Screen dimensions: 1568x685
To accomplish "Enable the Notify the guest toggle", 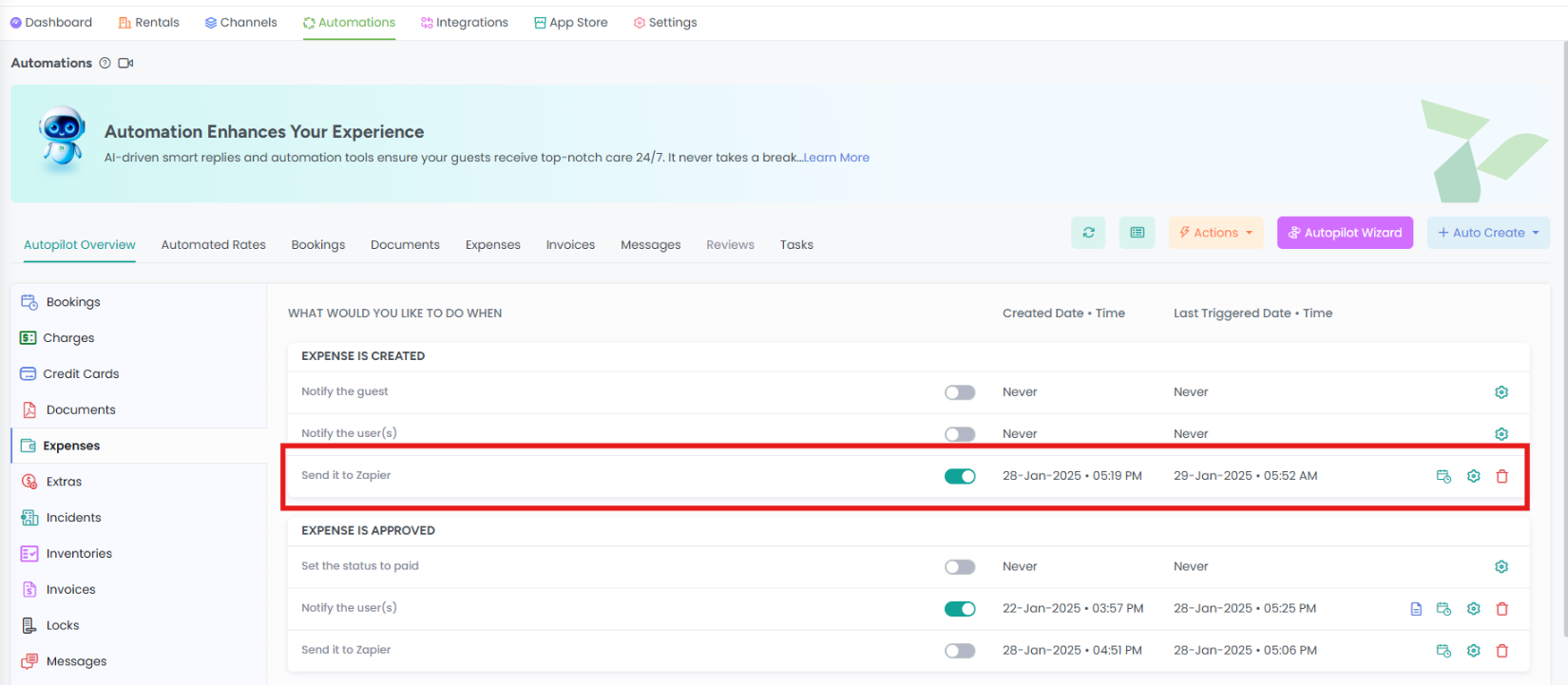I will (x=960, y=392).
